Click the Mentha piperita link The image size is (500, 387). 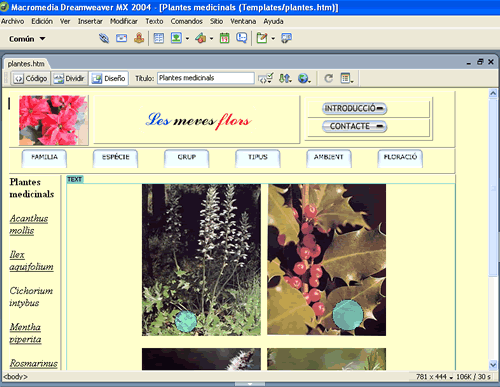coord(25,333)
